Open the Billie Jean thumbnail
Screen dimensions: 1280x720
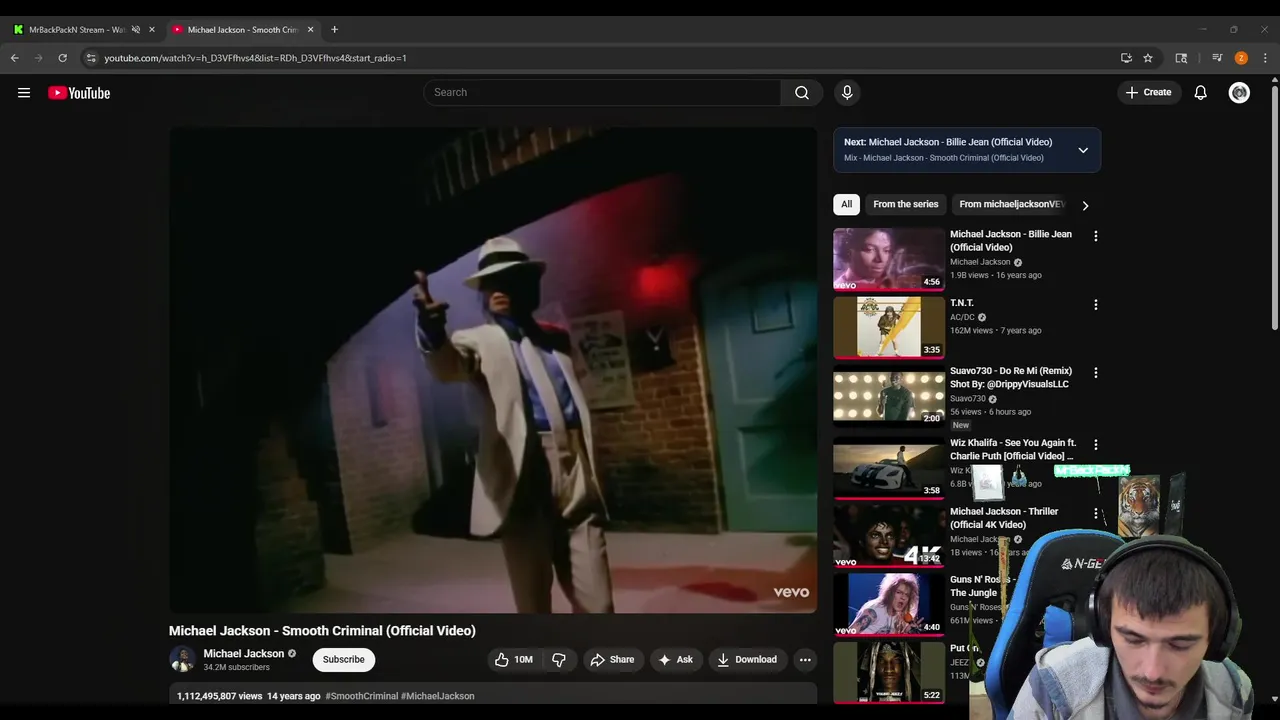(x=889, y=259)
